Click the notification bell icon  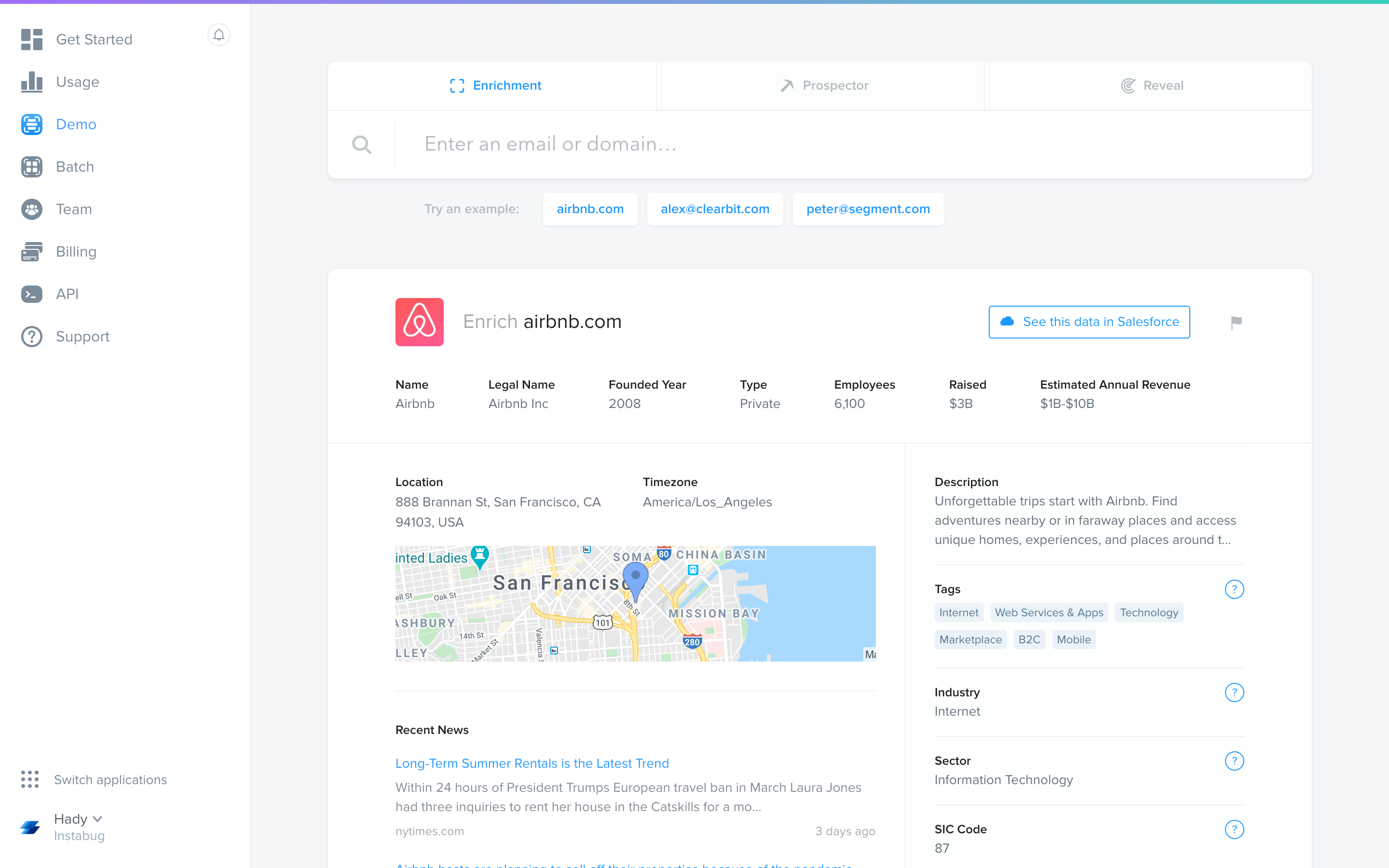[x=218, y=35]
